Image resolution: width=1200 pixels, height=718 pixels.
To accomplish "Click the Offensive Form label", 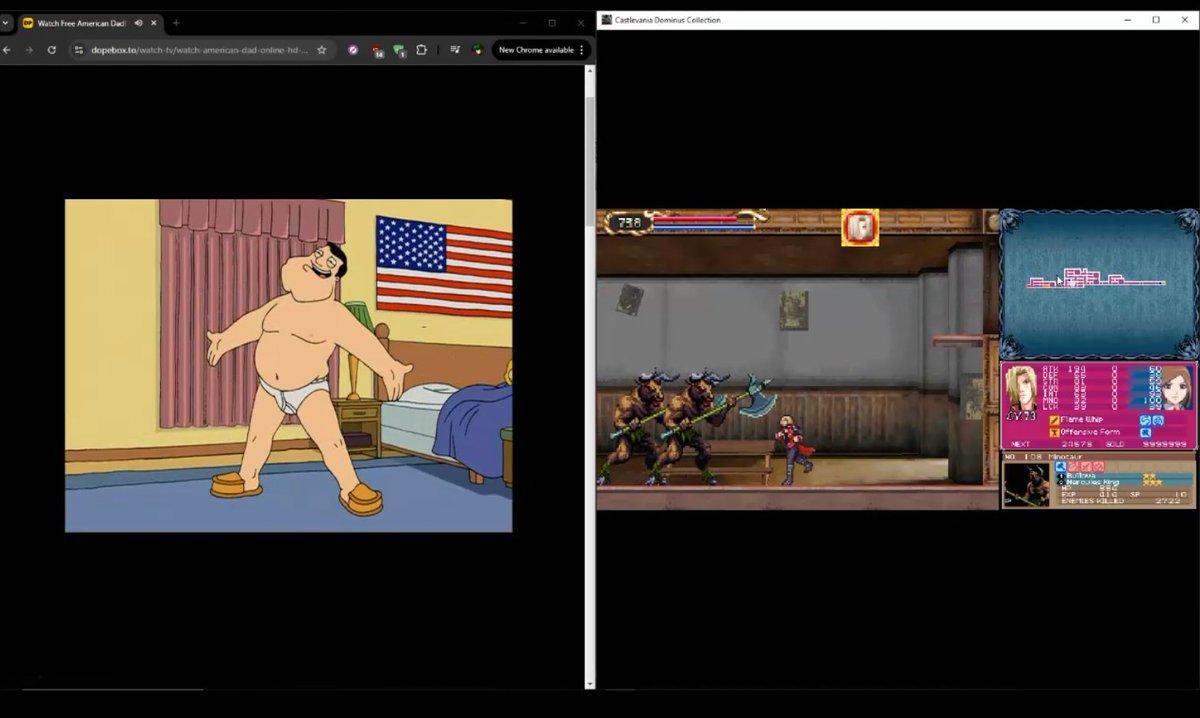I will (x=1090, y=432).
